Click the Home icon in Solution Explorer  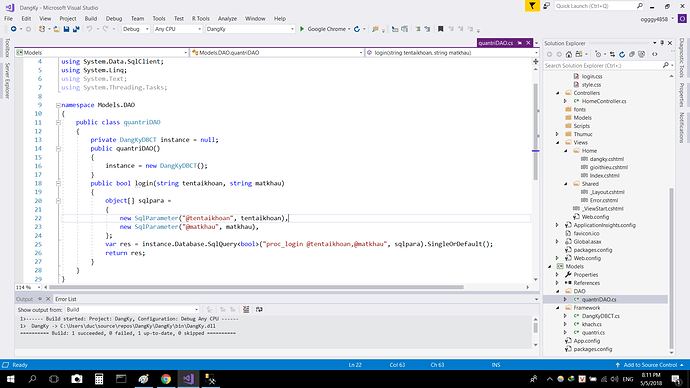coord(569,55)
